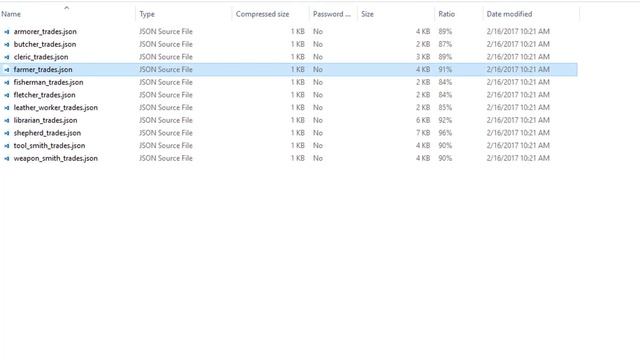Click the fletcher_trades.json file icon
Screen dimensions: 640x360
pyautogui.click(x=7, y=95)
